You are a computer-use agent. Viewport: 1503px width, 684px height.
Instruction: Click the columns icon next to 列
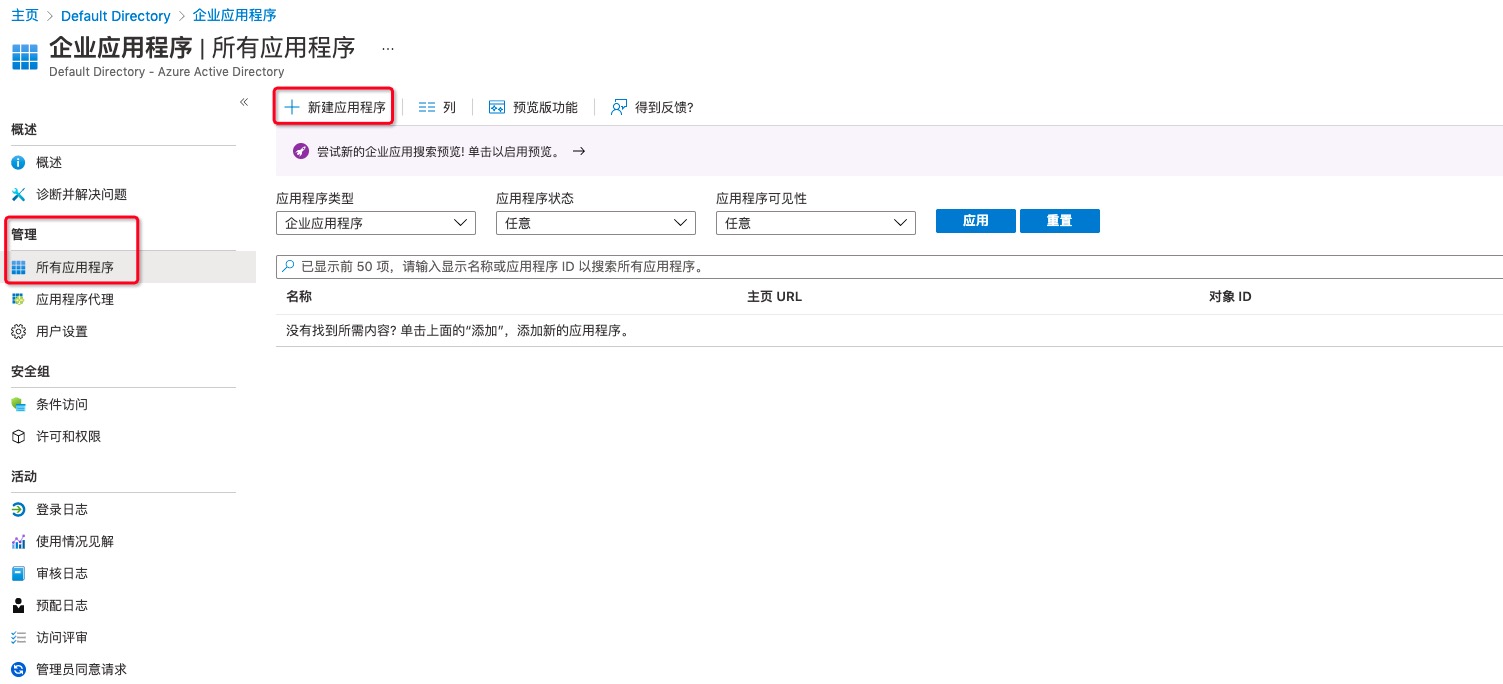[427, 107]
